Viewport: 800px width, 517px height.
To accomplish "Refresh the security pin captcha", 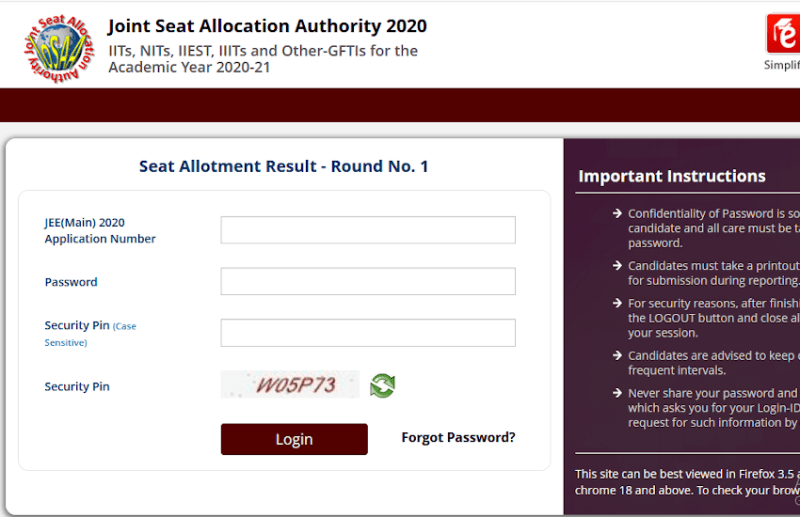I will [x=383, y=385].
